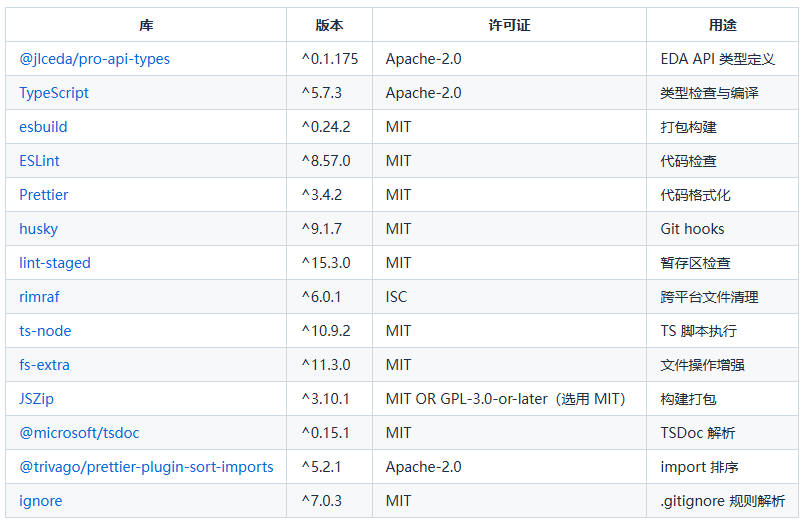Open the ts-node link
803x520 pixels.
[45, 330]
